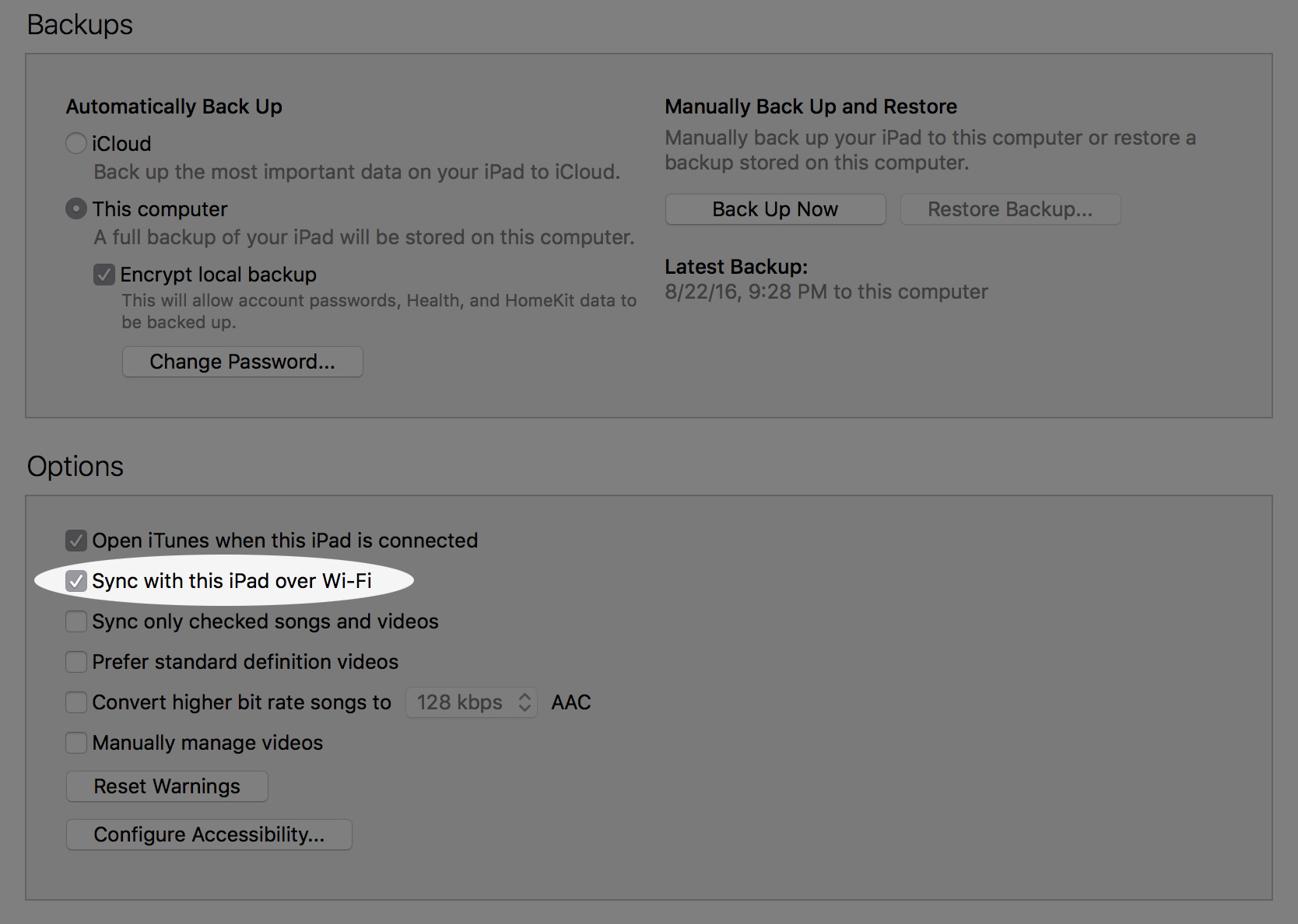This screenshot has height=924, width=1298.
Task: Click the bit rate stepper arrows
Action: [524, 702]
